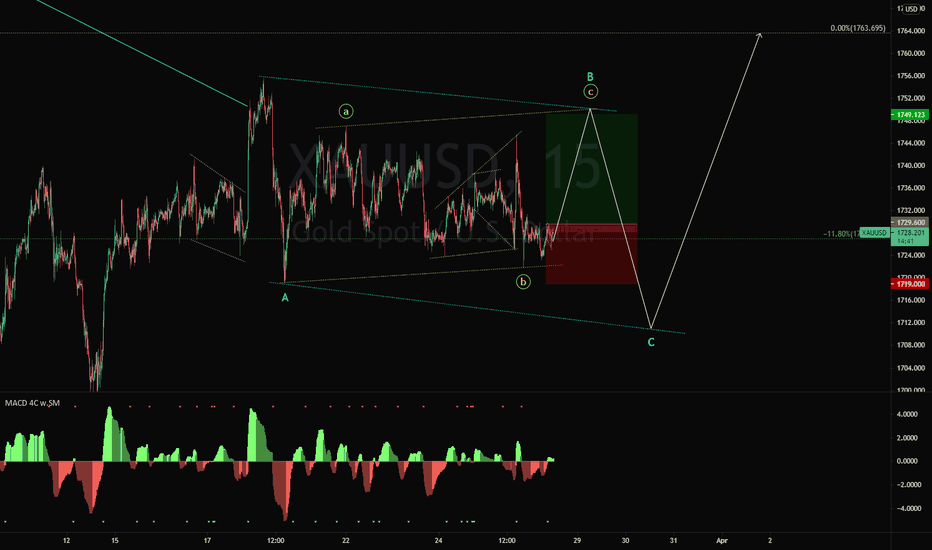Select the red stop zone of long position
The image size is (932, 550).
591,254
